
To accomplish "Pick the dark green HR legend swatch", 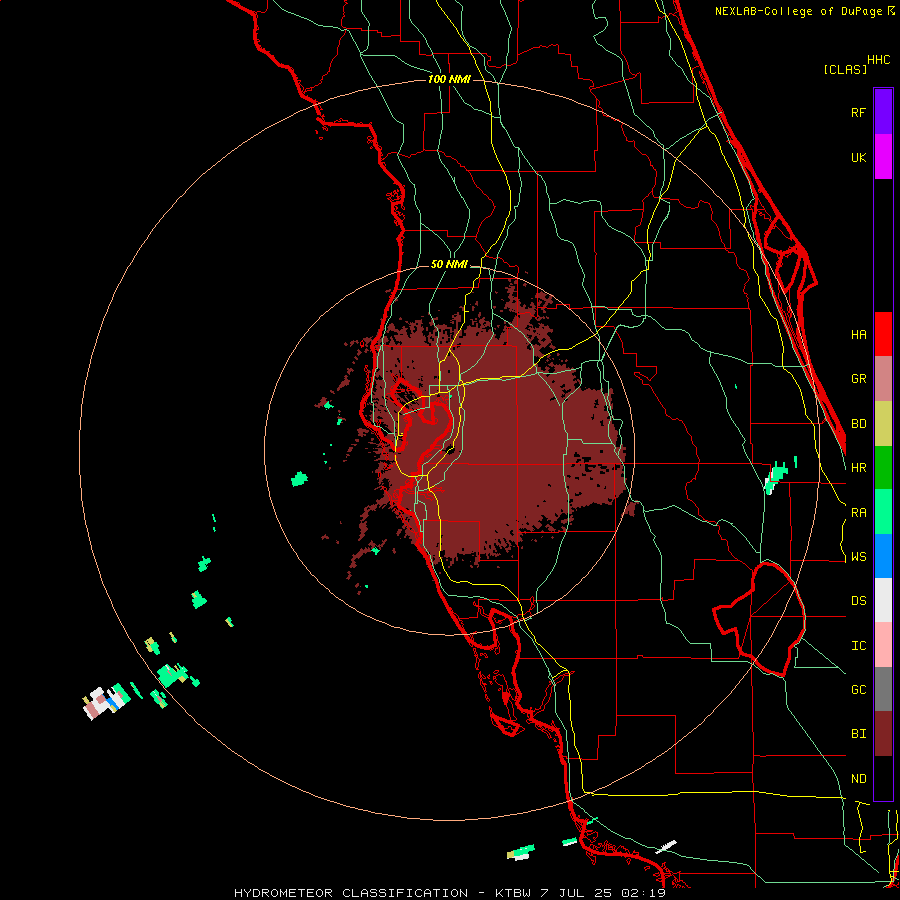I will (x=883, y=468).
